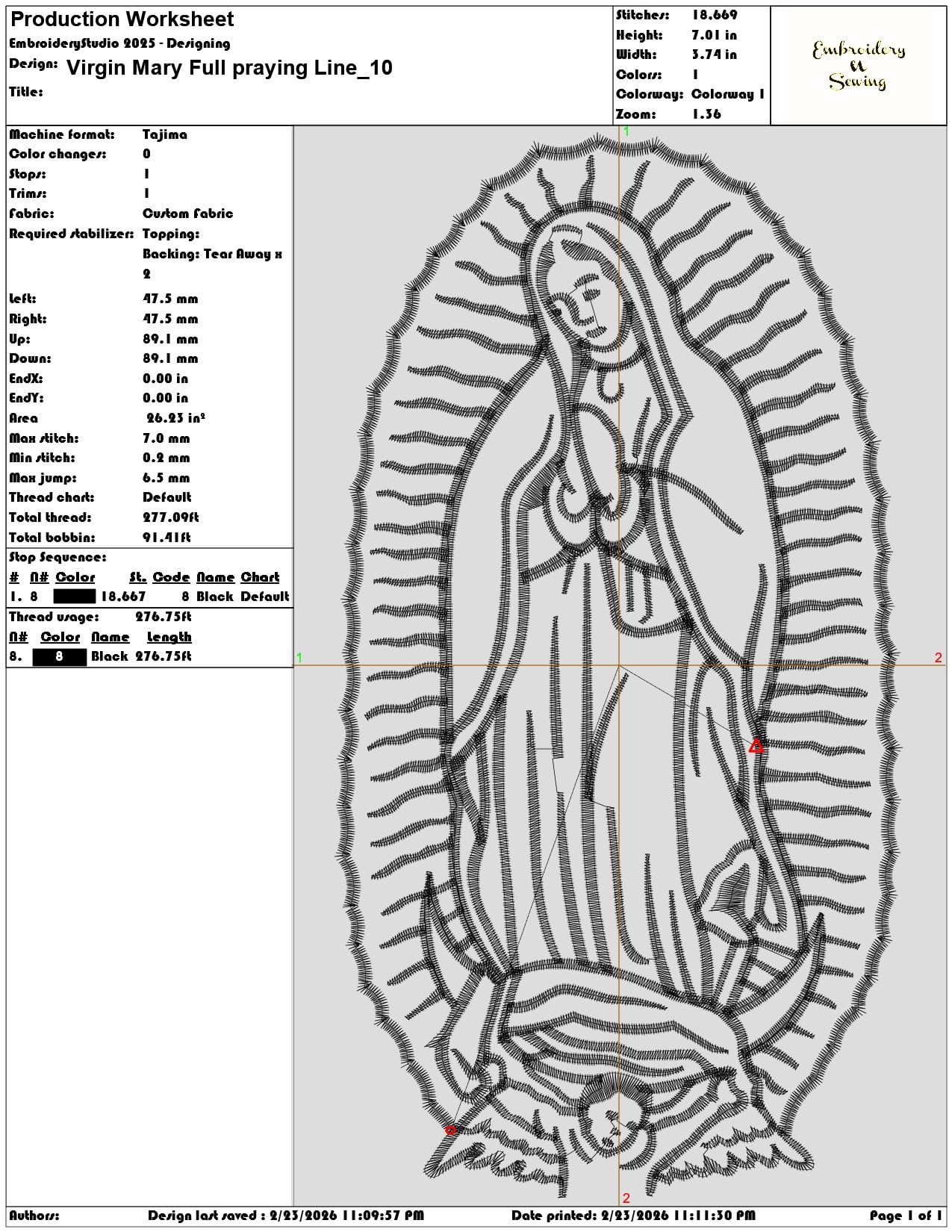Select the Width value 3.74 in
The width and height of the screenshot is (952, 1232).
715,55
